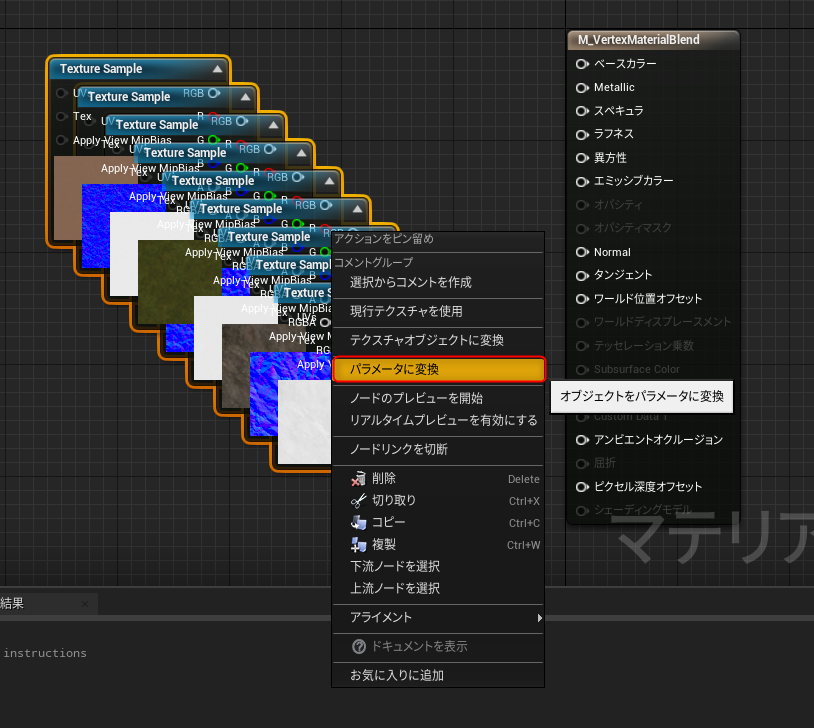
Task: Click the UVs pin of the outermost Texture Sample
Action: [x=61, y=93]
